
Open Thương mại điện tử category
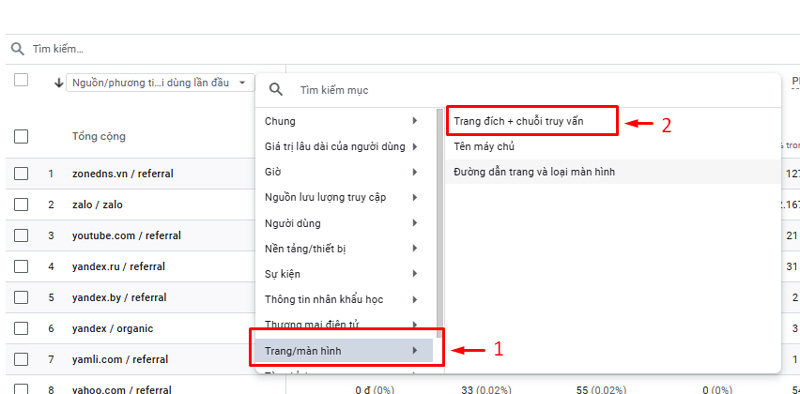point(344,325)
